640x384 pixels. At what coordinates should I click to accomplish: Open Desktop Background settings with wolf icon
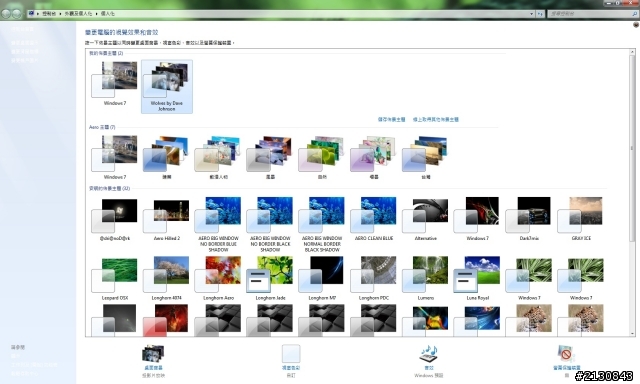point(153,361)
